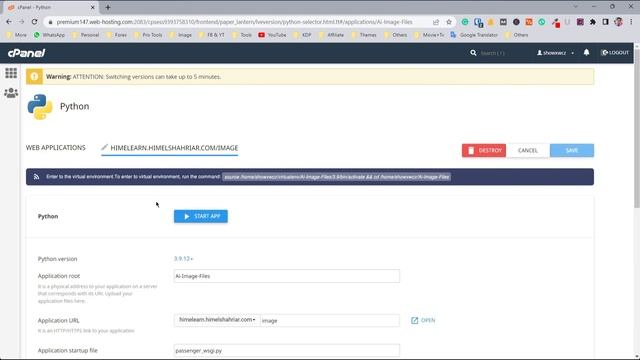Viewport: 640px width, 360px height.
Task: Click the red DESTROY button
Action: click(484, 150)
